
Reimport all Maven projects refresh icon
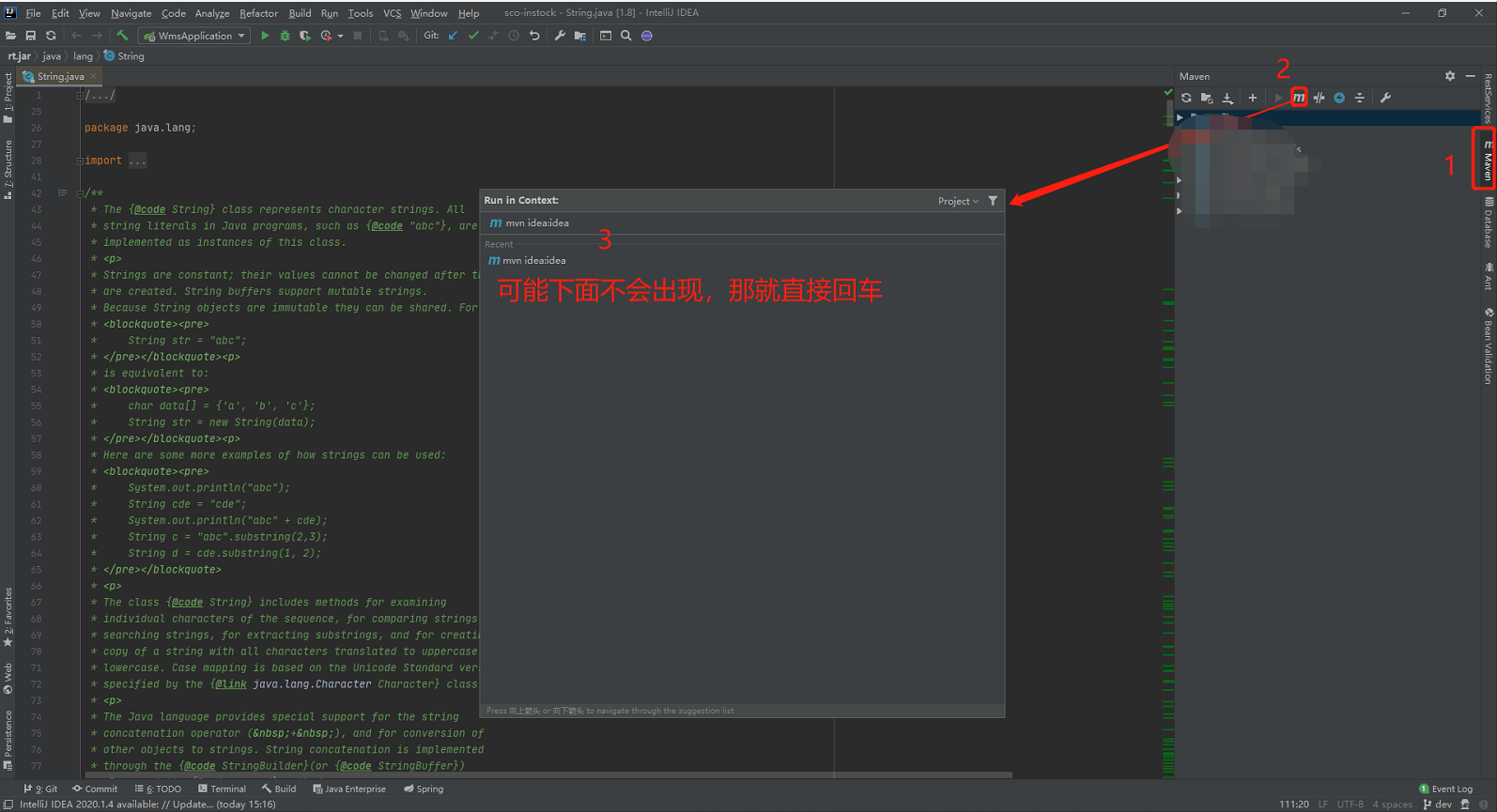click(x=1186, y=98)
